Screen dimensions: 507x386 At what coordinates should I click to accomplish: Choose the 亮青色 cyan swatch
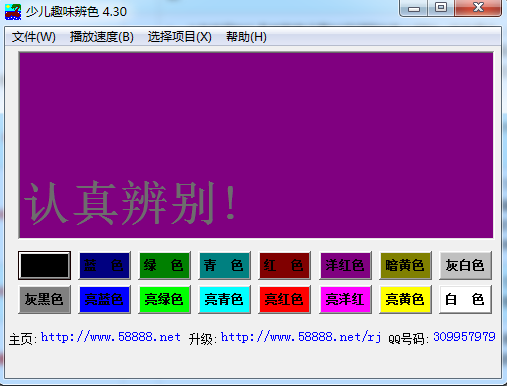[224, 299]
